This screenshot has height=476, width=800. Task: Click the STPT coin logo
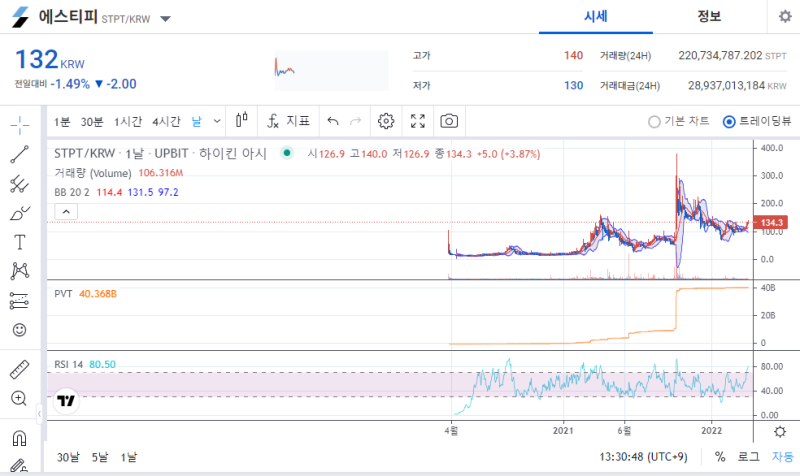[21, 17]
